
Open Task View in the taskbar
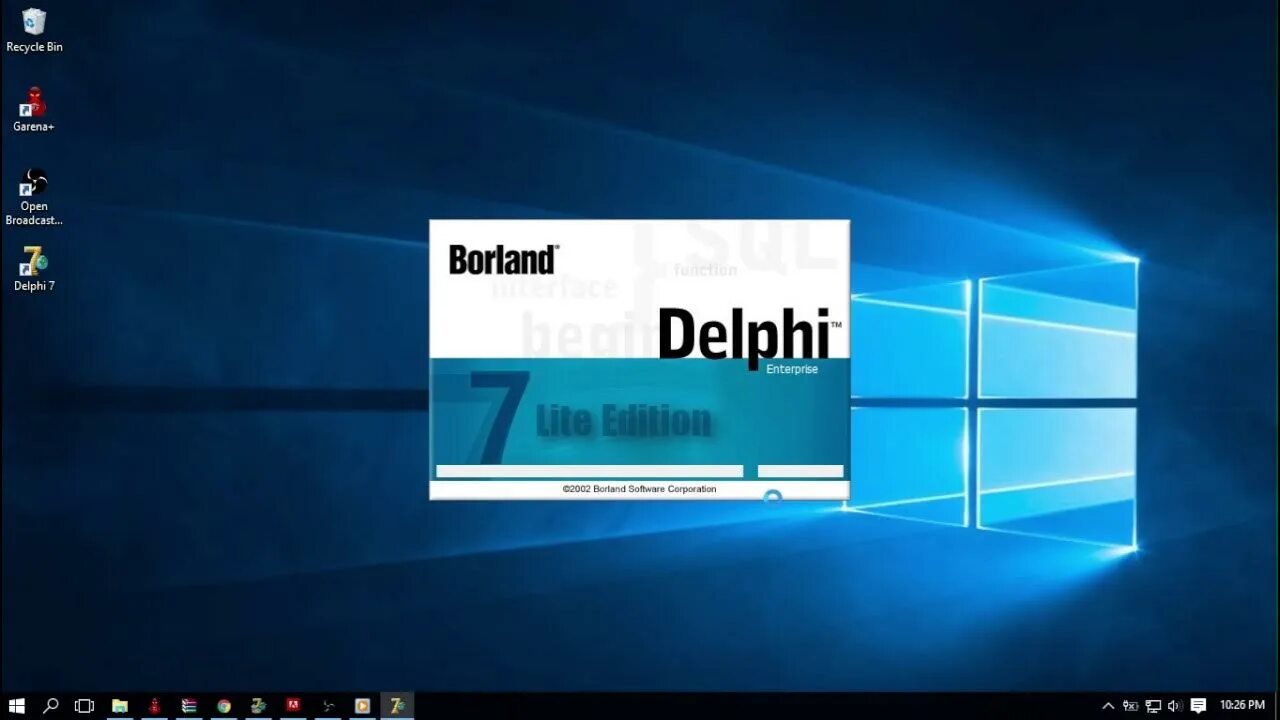[x=84, y=706]
